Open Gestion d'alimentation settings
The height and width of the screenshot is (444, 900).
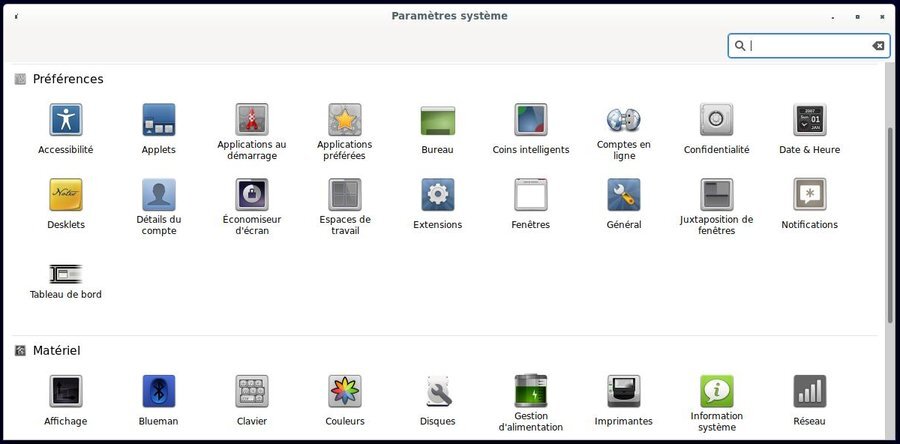pos(531,391)
